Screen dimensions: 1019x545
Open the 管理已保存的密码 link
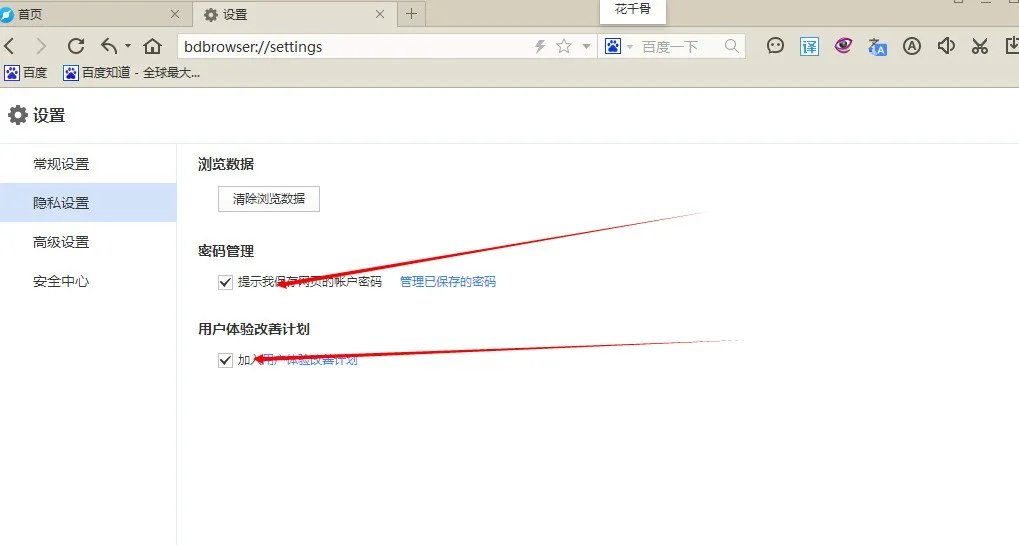click(447, 282)
